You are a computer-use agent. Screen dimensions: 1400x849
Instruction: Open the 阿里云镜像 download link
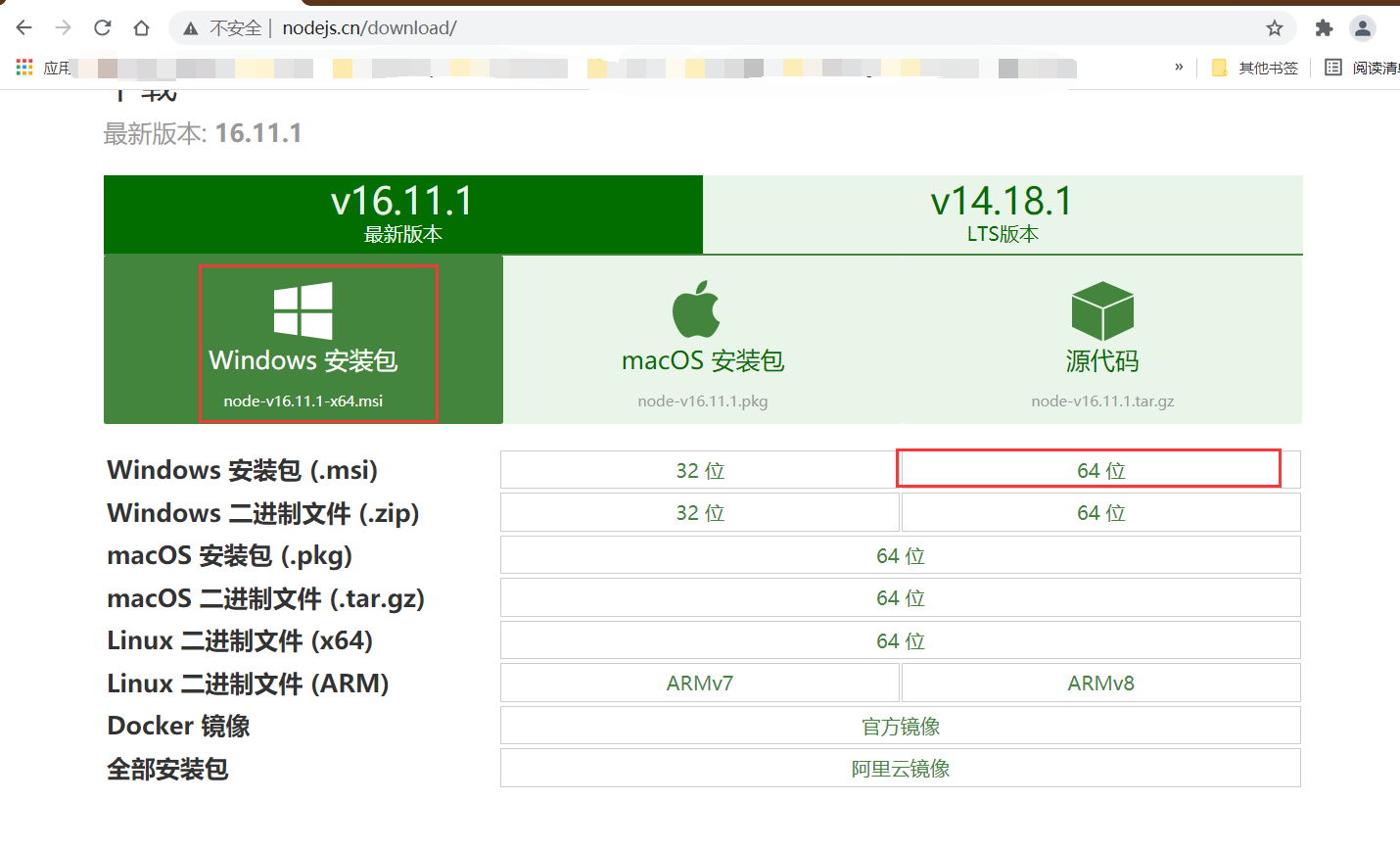click(x=900, y=768)
